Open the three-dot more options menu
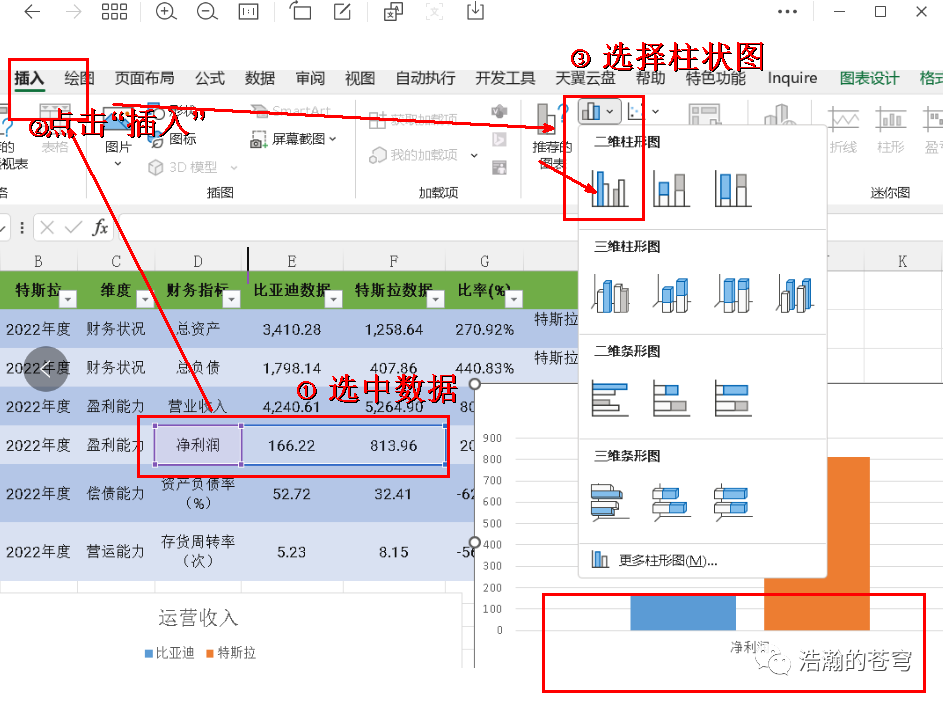Viewport: 943px width, 702px height. 787,11
